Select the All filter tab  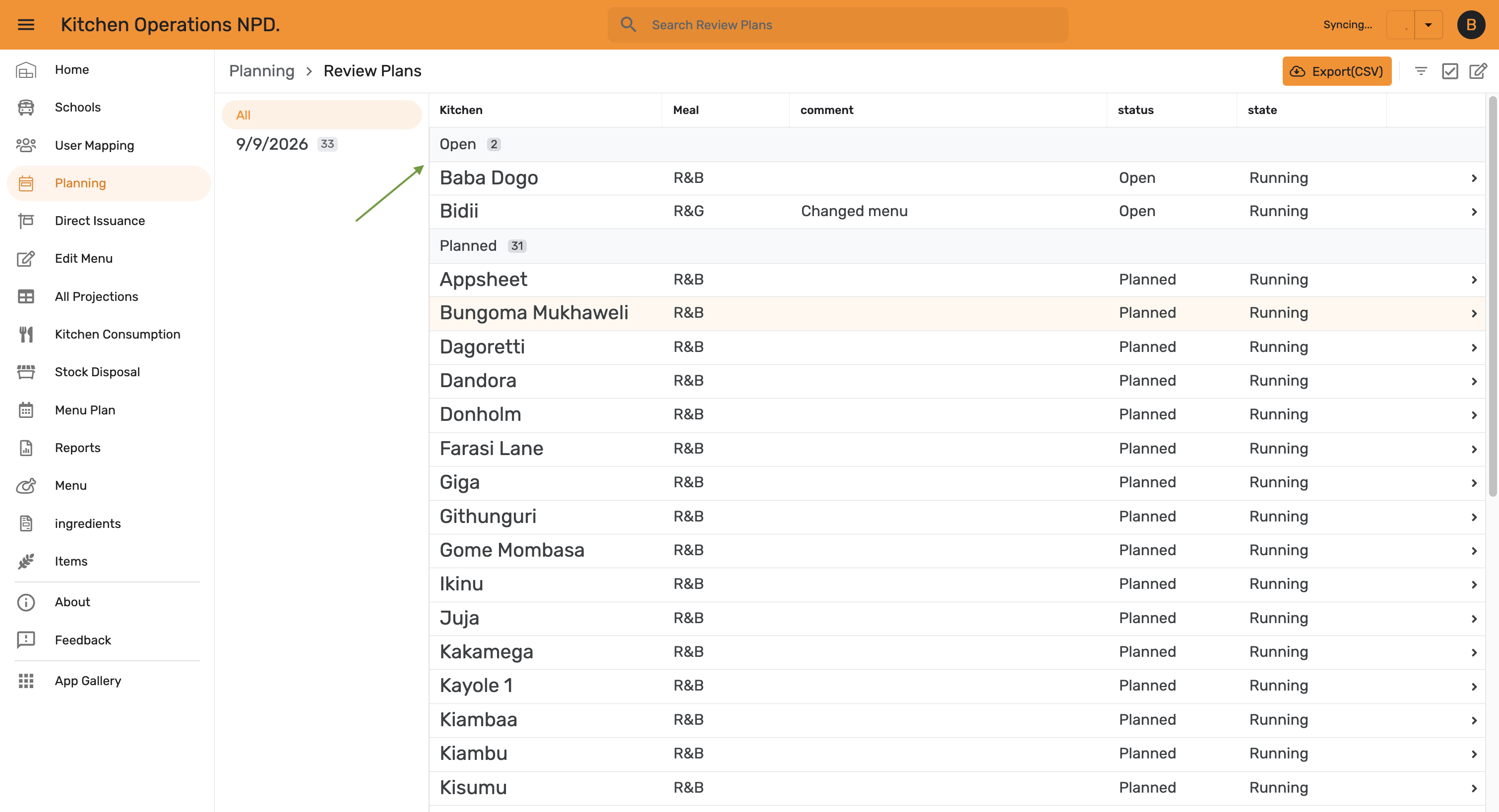point(321,115)
